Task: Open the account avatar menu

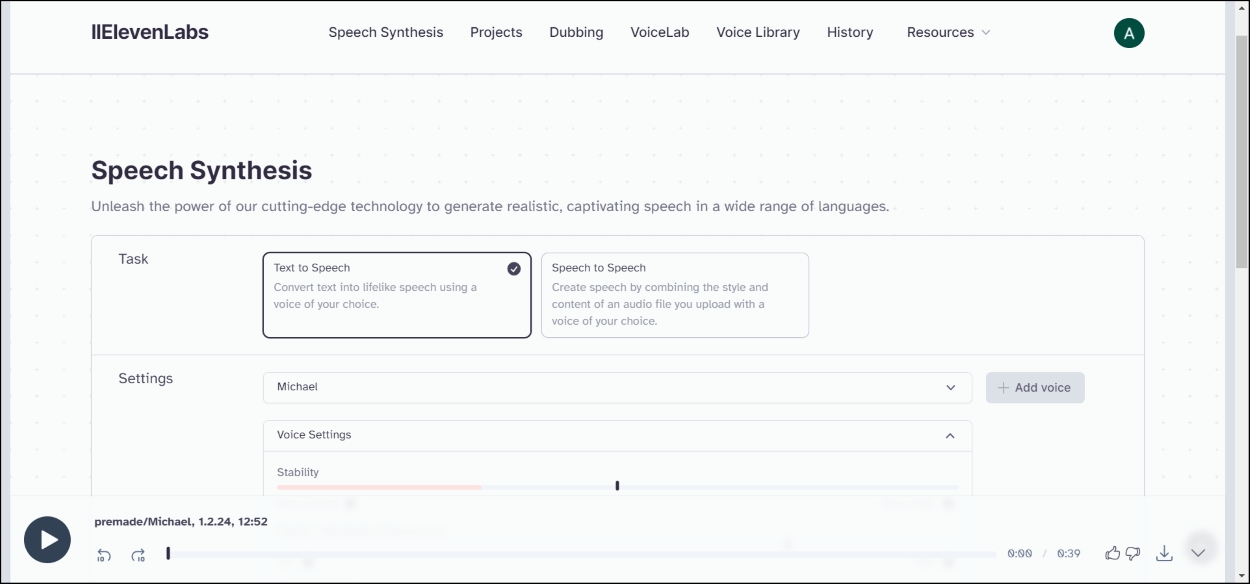Action: click(x=1129, y=32)
